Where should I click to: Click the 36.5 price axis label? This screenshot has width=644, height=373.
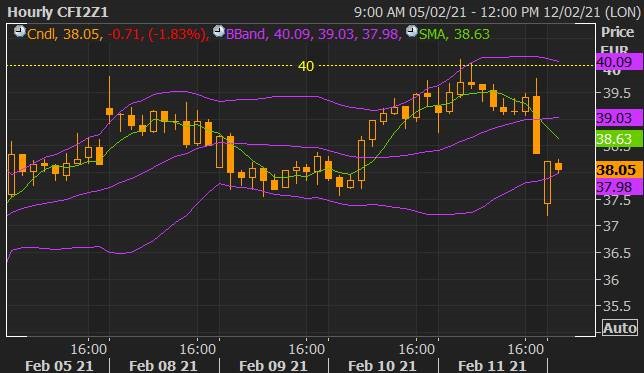[x=616, y=253]
